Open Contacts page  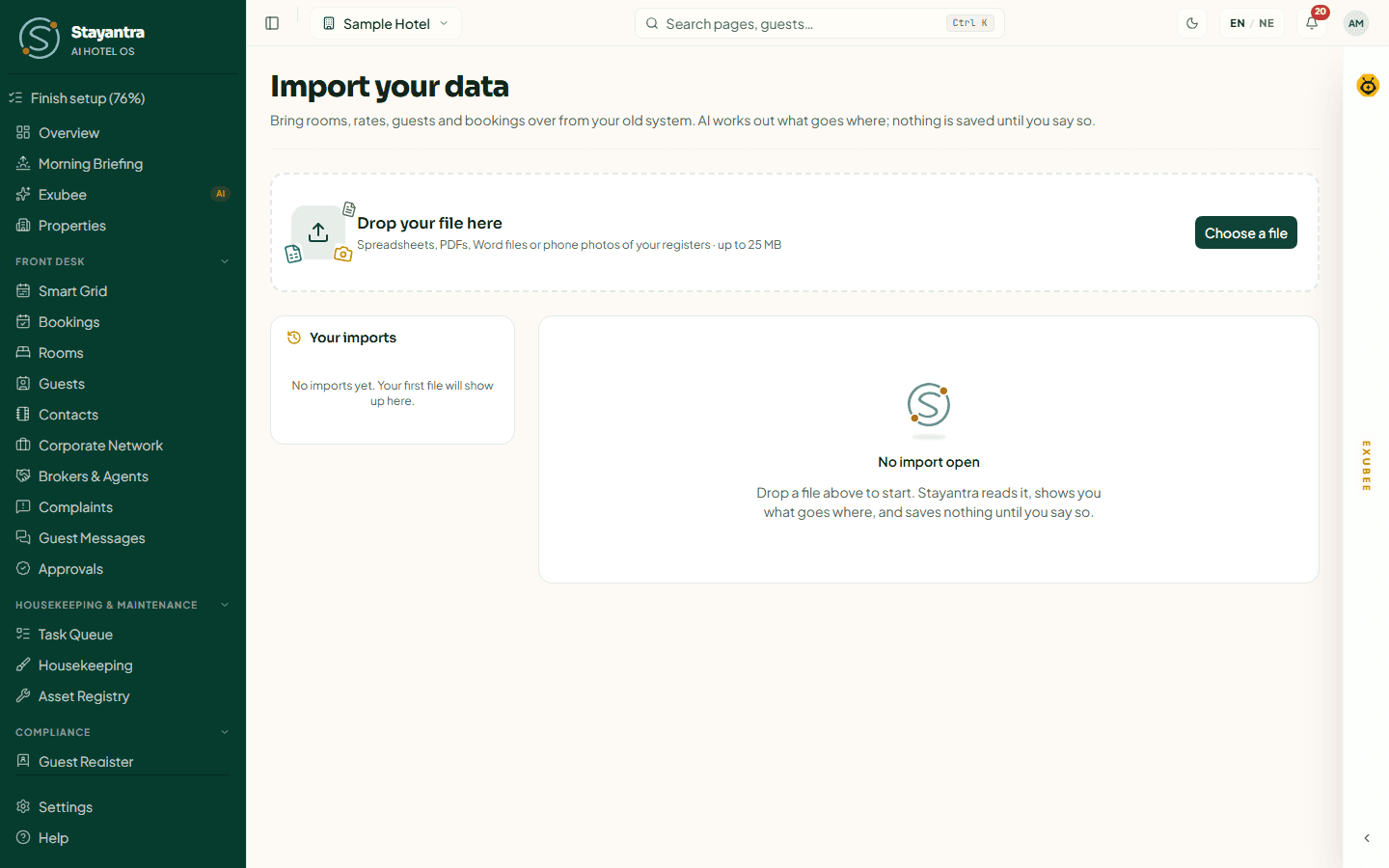(x=123, y=415)
